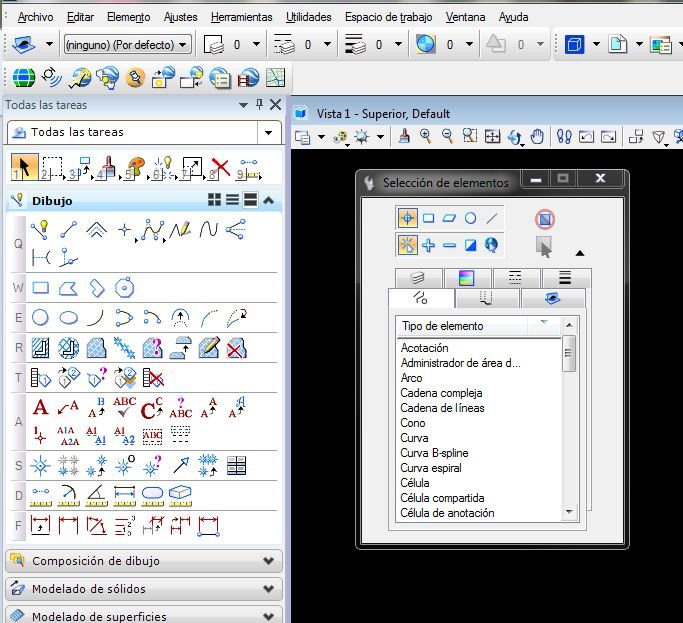The width and height of the screenshot is (683, 623).
Task: Open the active color dropdown arrow
Action: [257, 44]
